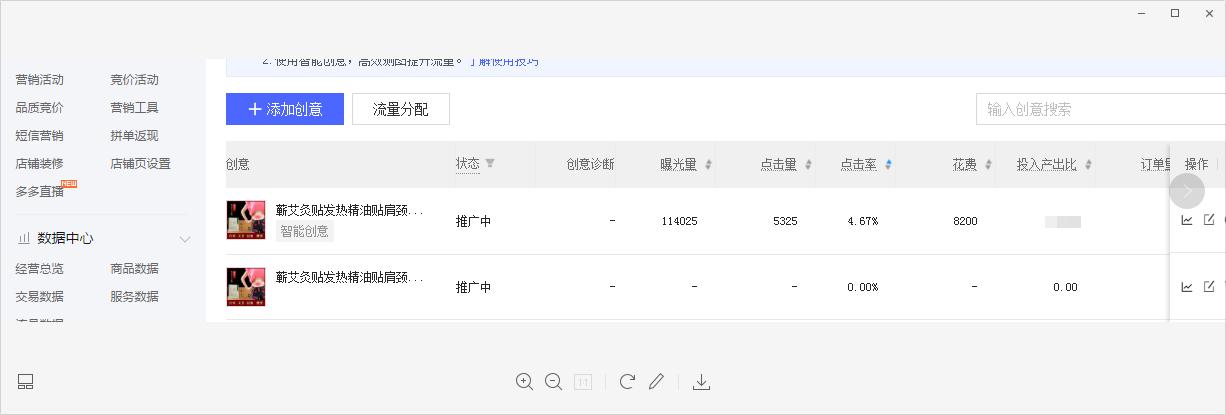The width and height of the screenshot is (1226, 415).
Task: Open 服务数据 under 数据中心
Action: coord(134,297)
